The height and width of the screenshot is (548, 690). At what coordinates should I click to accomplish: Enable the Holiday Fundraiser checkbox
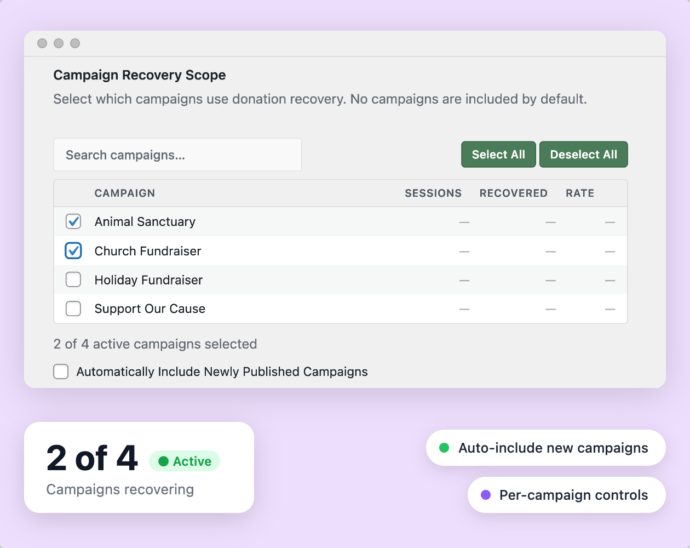click(73, 280)
